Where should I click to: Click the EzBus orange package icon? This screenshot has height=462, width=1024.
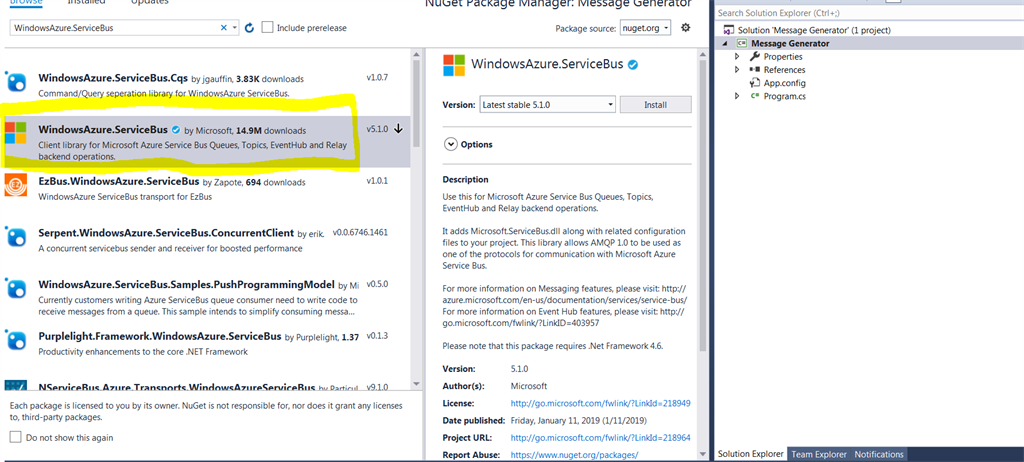16,185
